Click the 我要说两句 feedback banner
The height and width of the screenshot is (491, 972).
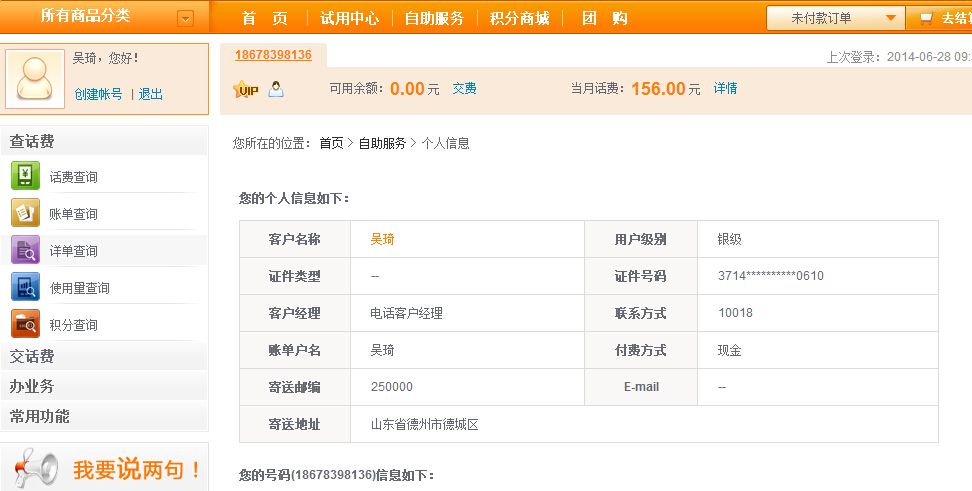click(x=105, y=468)
